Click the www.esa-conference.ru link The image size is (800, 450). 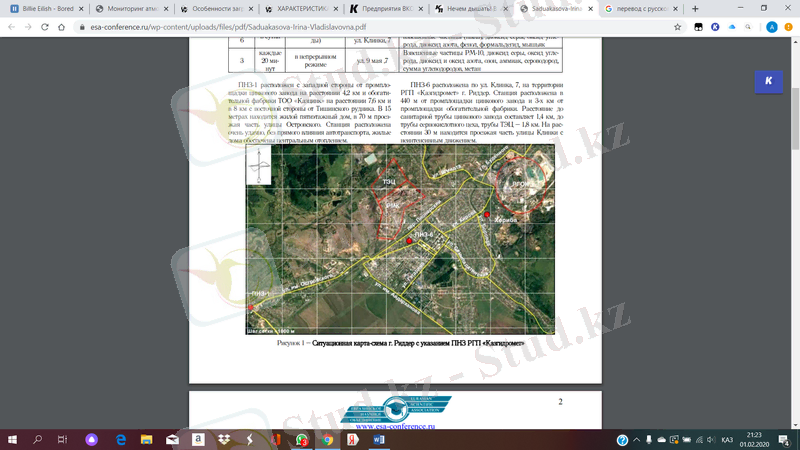(394, 427)
